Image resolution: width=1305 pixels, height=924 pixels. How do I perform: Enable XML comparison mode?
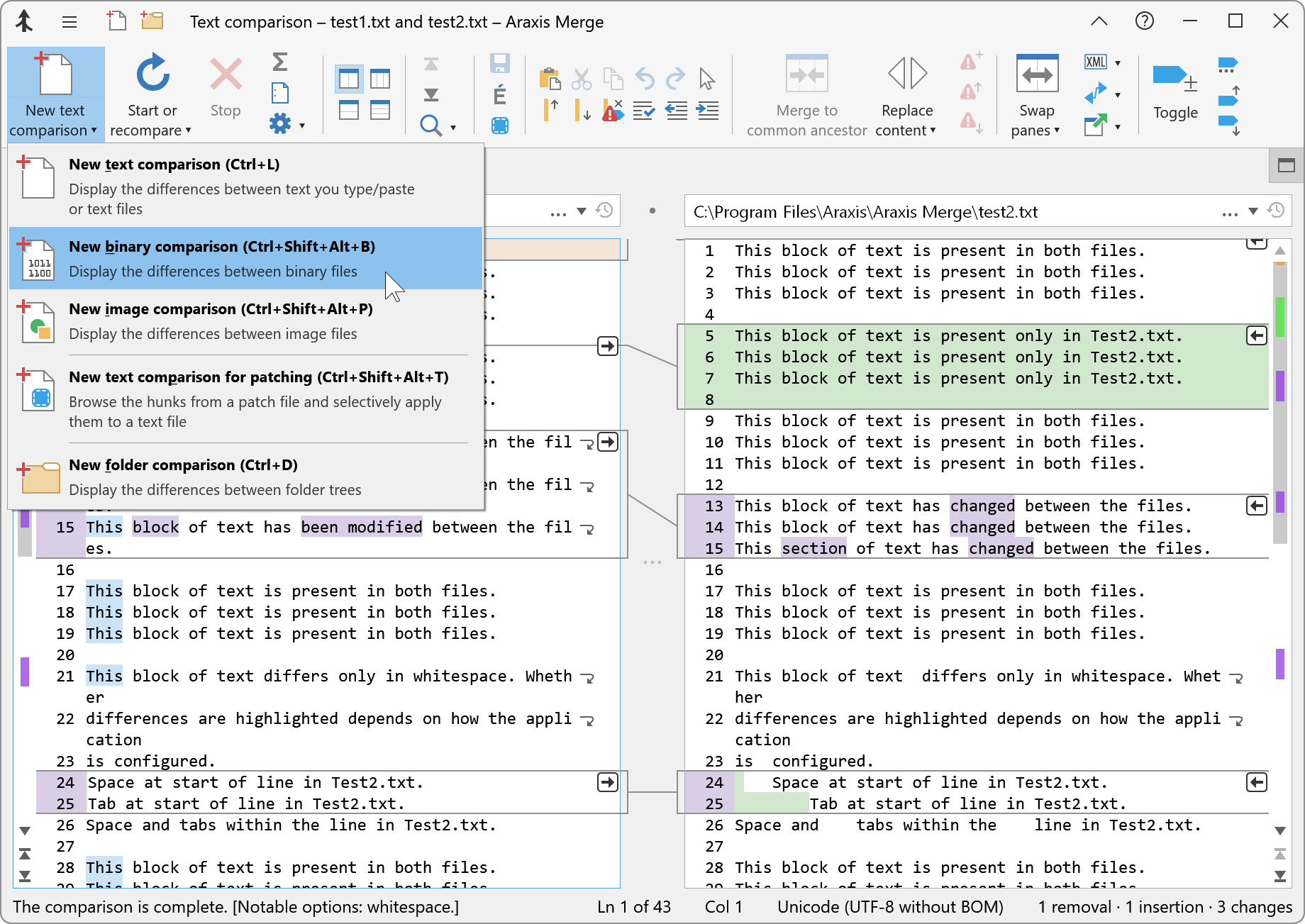tap(1095, 62)
